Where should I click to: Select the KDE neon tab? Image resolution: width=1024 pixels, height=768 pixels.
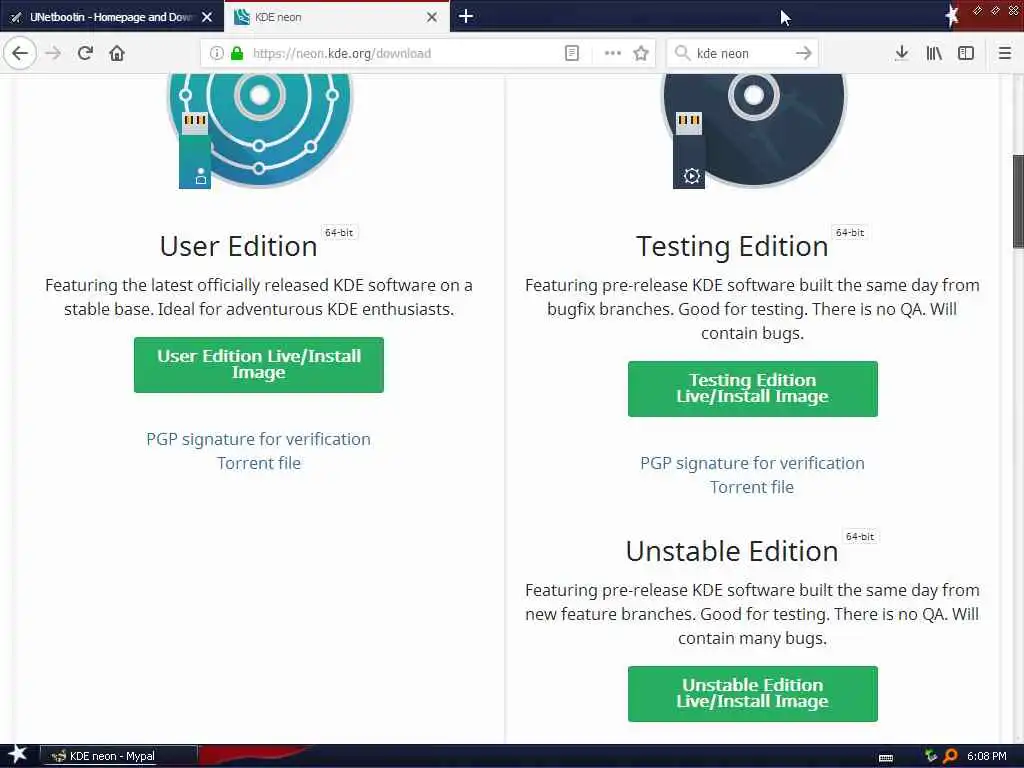click(x=336, y=17)
